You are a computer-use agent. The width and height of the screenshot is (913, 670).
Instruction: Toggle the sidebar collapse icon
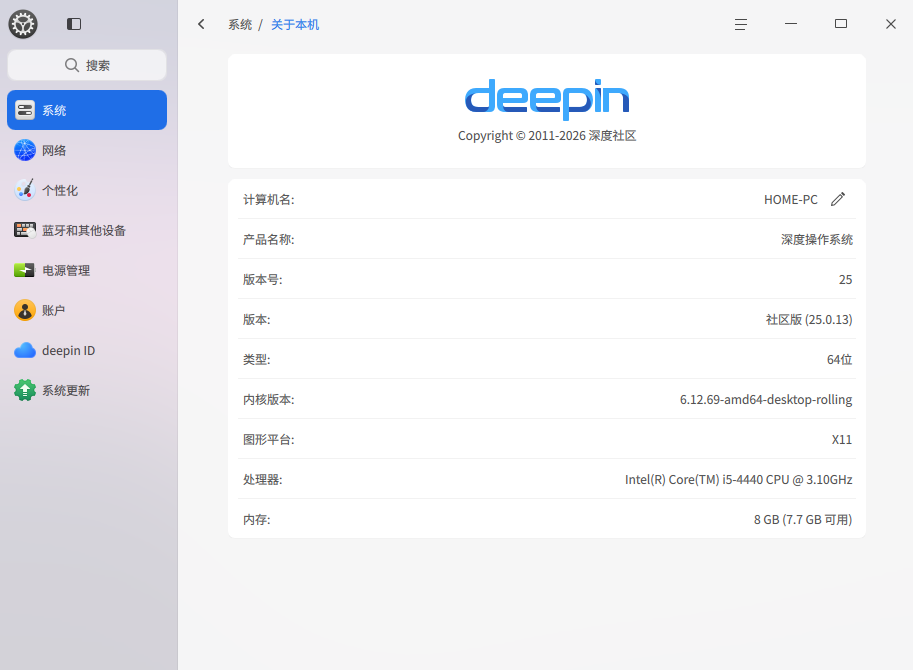[x=74, y=24]
